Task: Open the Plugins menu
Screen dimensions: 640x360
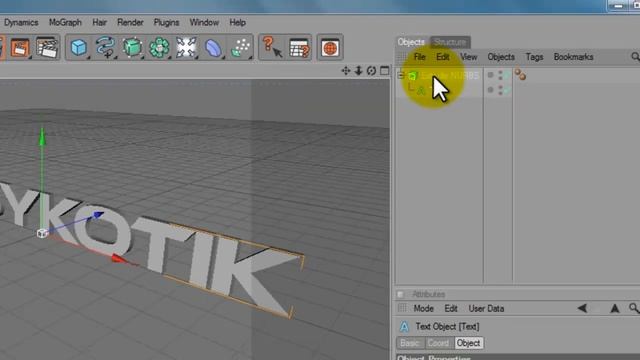Action: pyautogui.click(x=166, y=22)
